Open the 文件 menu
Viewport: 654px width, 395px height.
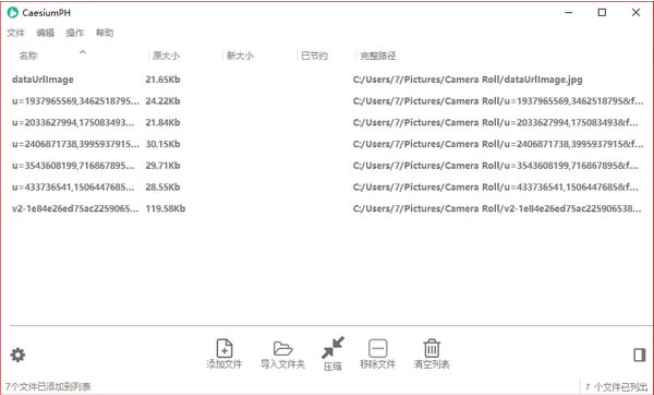[15, 33]
